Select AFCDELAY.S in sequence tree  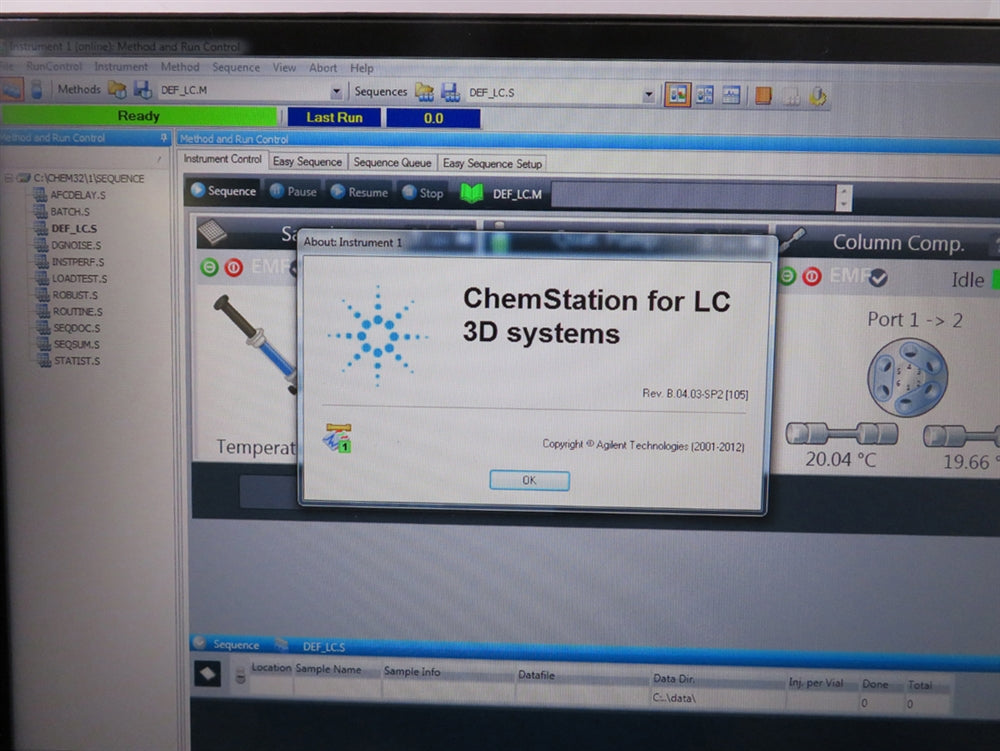point(78,195)
